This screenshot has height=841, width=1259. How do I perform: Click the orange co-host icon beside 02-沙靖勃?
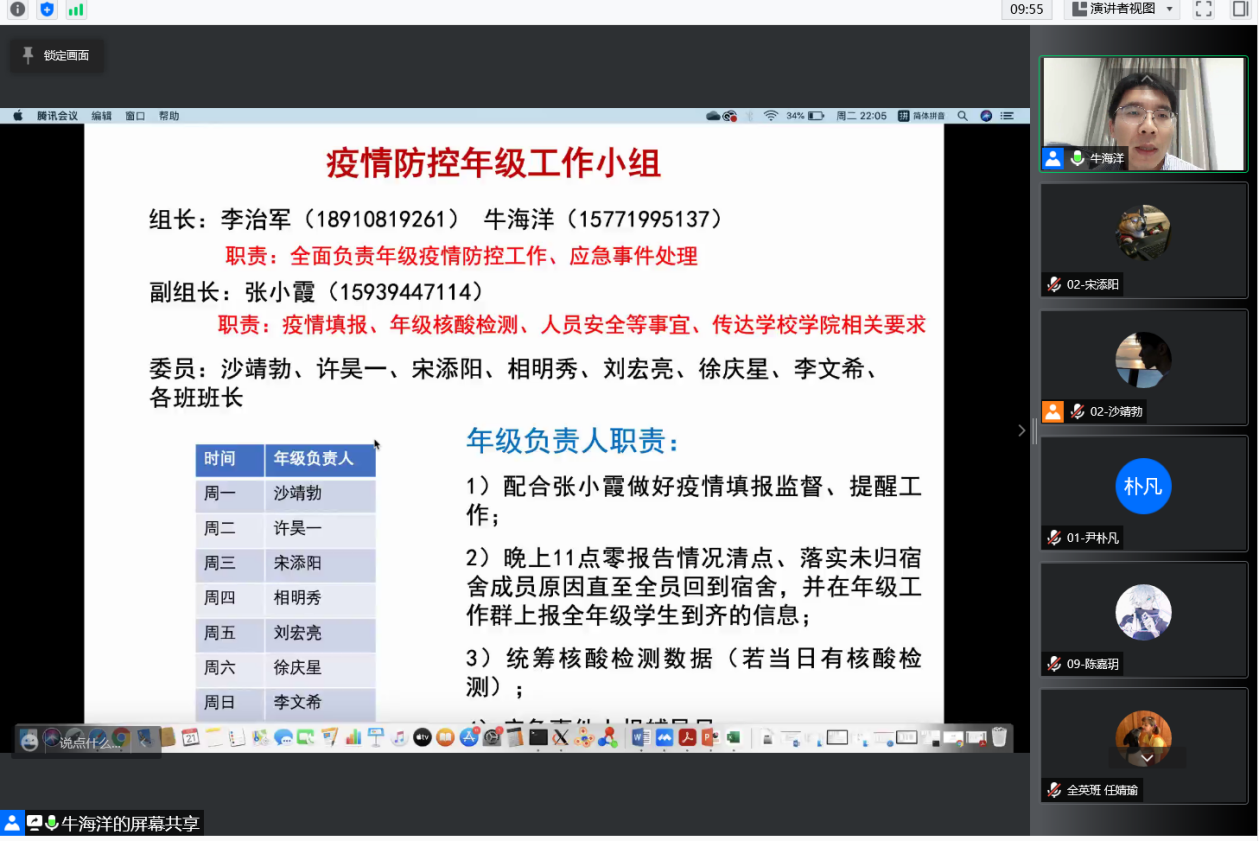(x=1053, y=411)
